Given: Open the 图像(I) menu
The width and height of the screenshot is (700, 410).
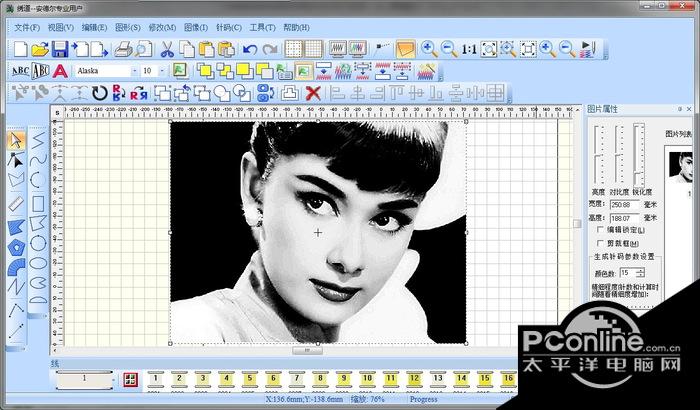Looking at the screenshot, I should (196, 27).
